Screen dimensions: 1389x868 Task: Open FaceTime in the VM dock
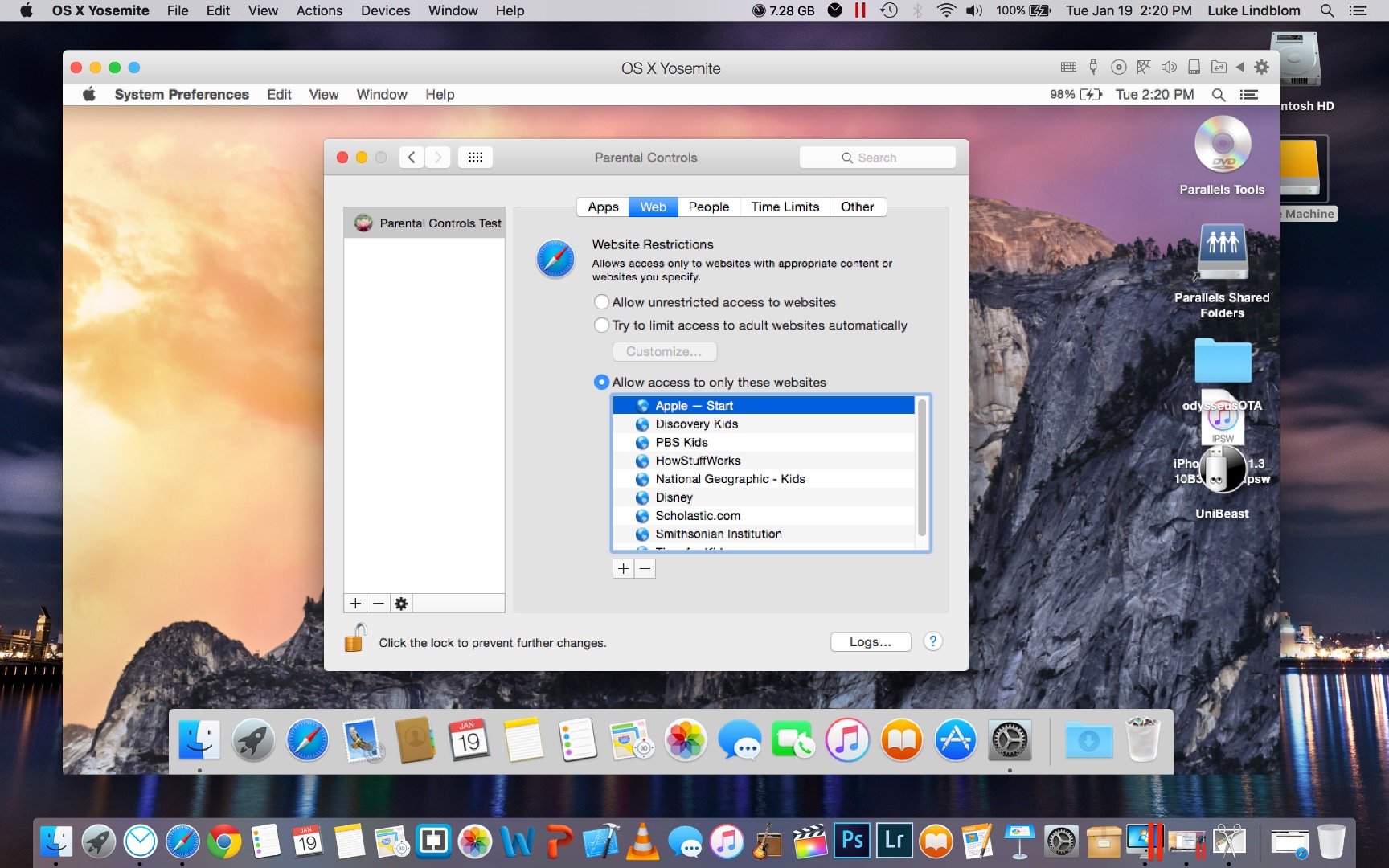[793, 740]
